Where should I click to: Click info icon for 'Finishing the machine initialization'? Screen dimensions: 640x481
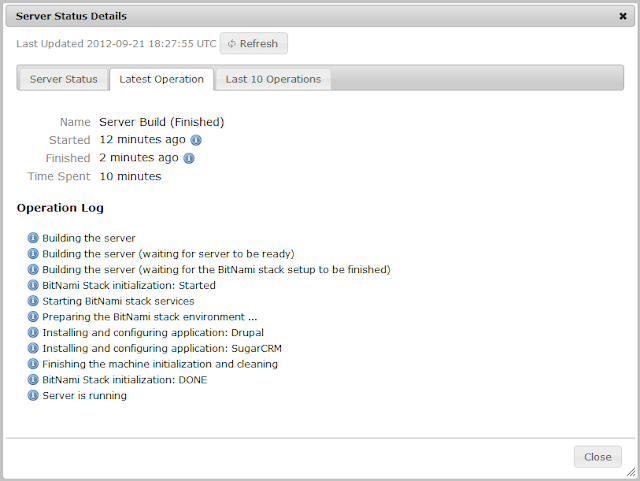coord(33,364)
